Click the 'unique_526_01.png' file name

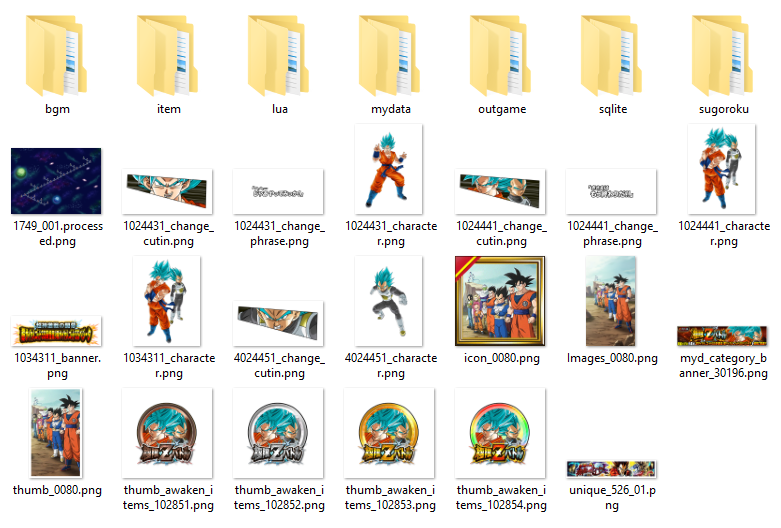[x=612, y=498]
